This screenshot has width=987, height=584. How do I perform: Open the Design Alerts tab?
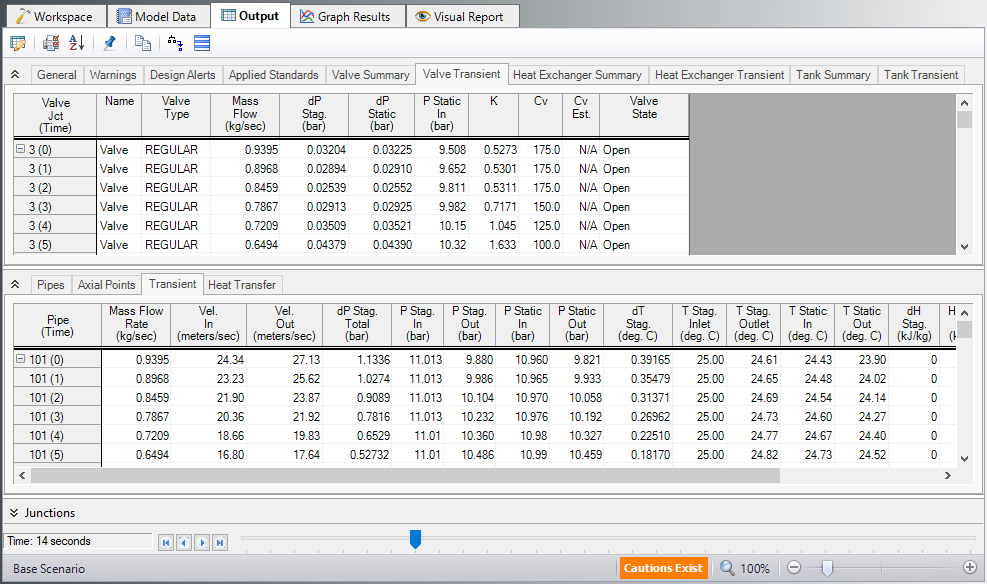click(x=183, y=75)
